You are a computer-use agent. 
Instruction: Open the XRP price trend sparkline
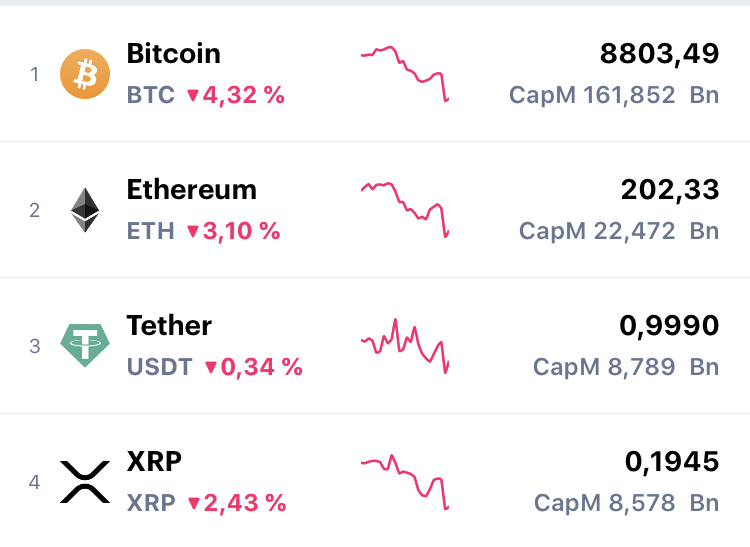click(405, 481)
